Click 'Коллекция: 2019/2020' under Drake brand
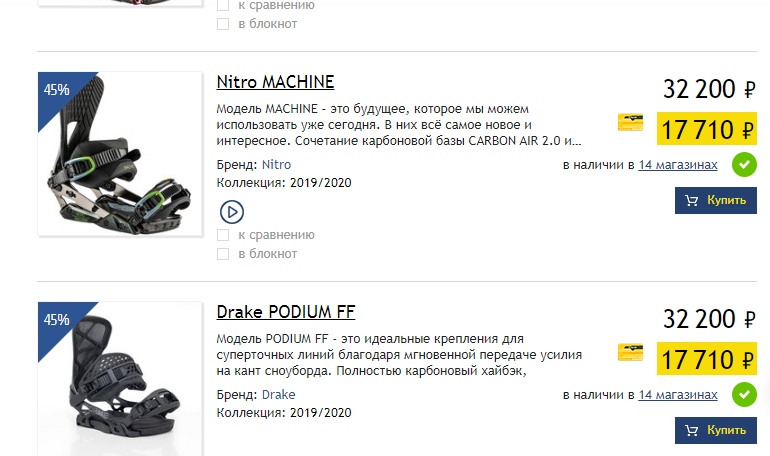The height and width of the screenshot is (456, 770). (x=284, y=413)
